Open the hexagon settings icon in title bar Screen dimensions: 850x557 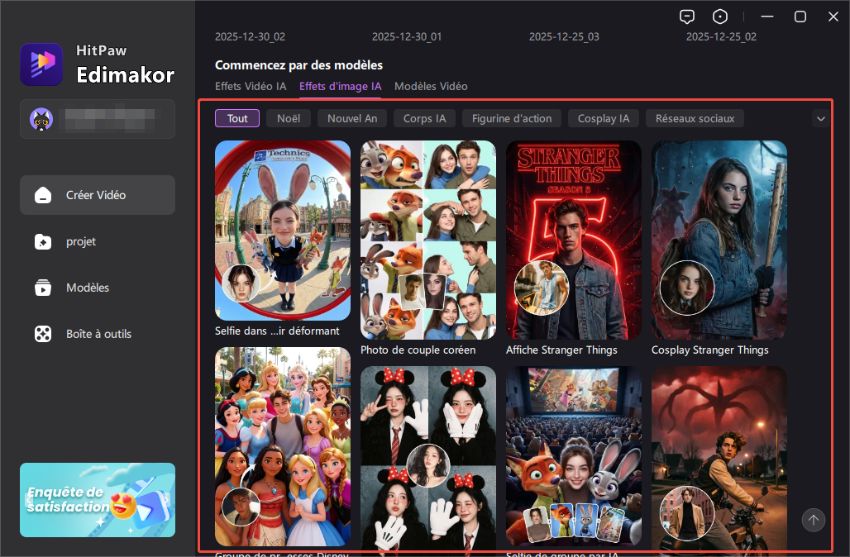720,17
